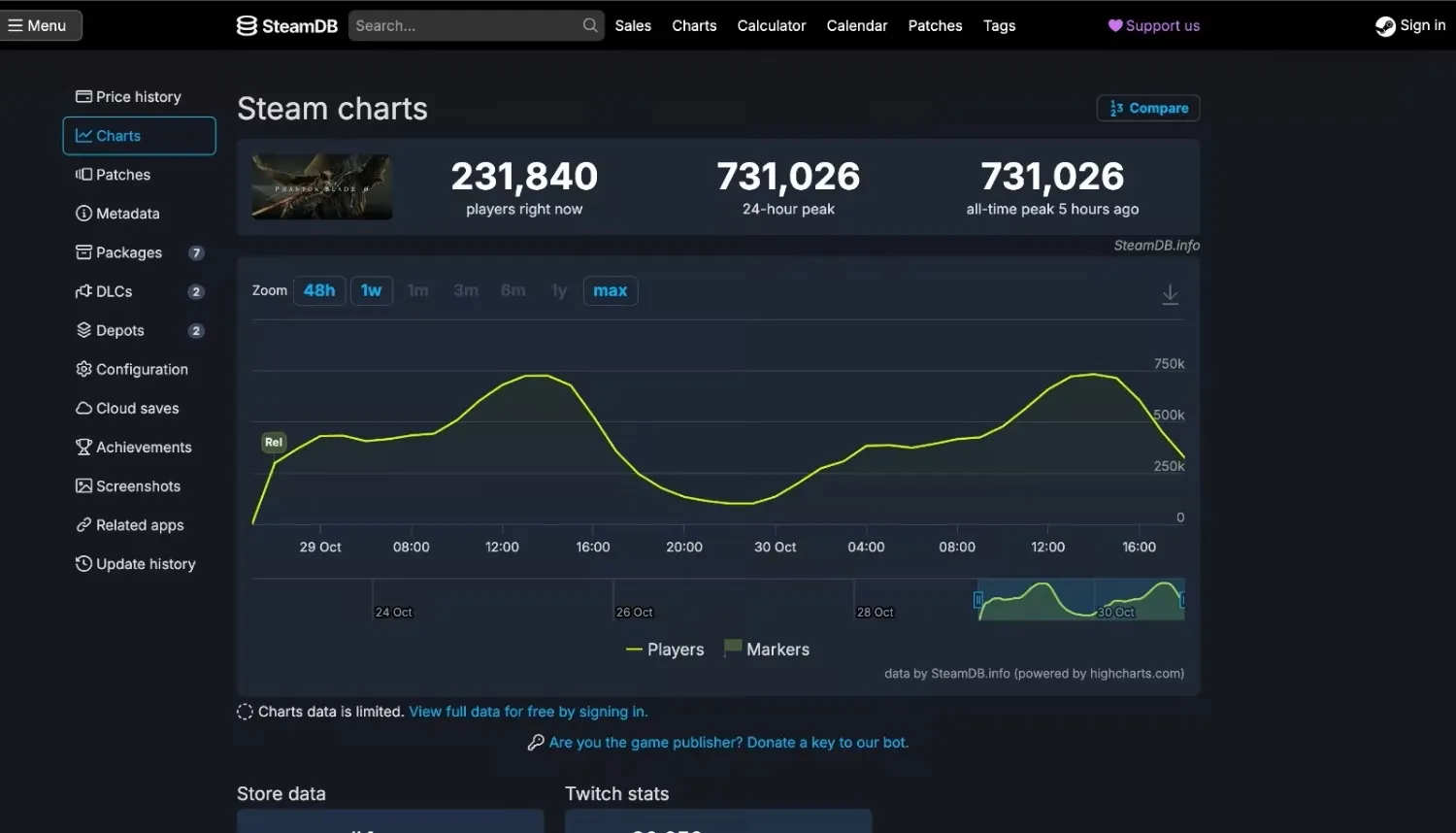Click the Rel release marker on chart
1456x833 pixels.
pyautogui.click(x=274, y=442)
